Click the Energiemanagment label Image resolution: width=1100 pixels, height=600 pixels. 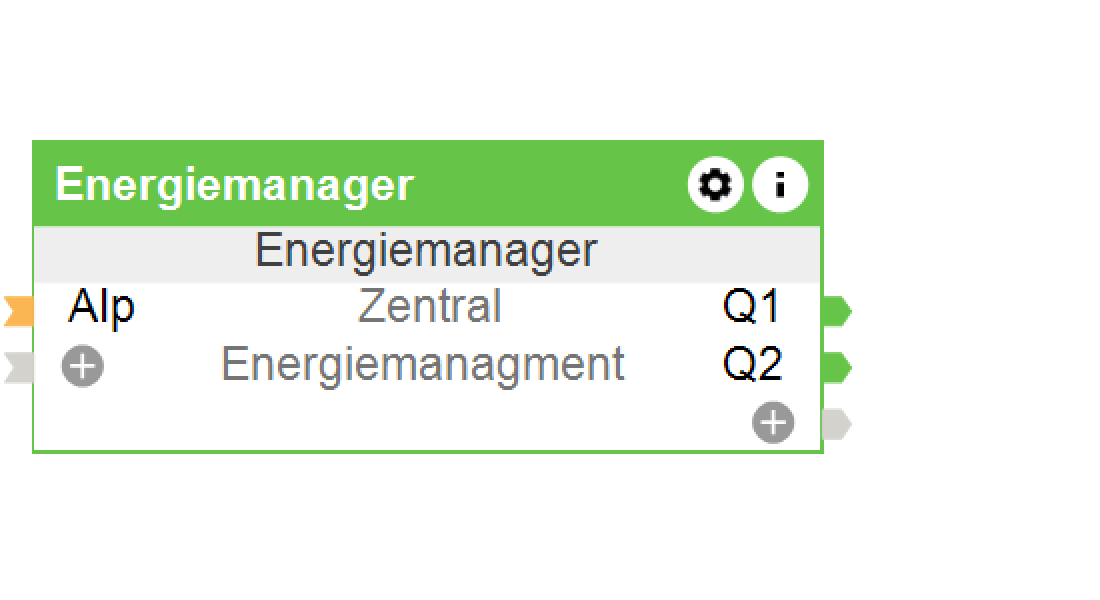[x=422, y=364]
